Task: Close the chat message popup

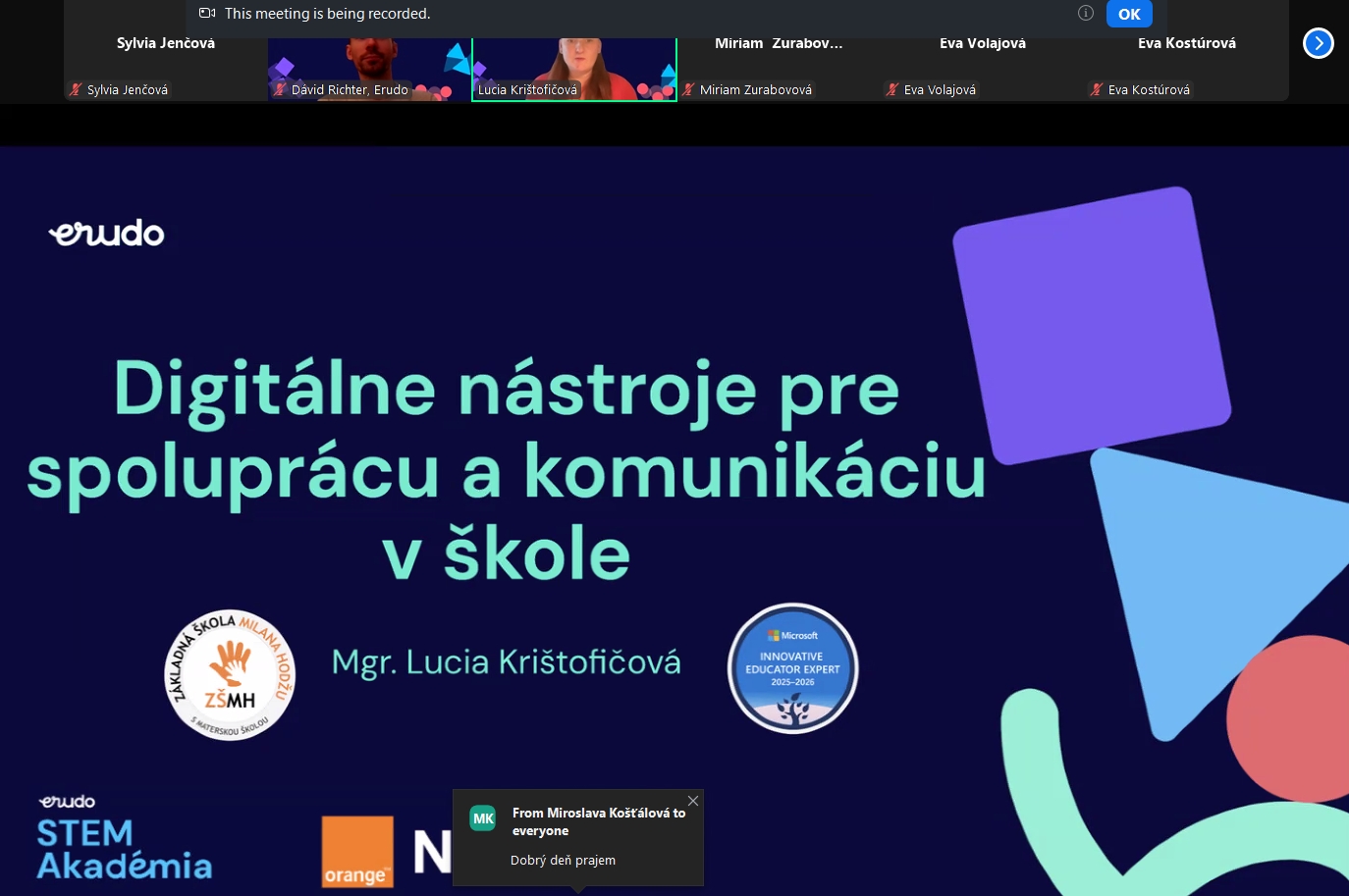Action: 693,801
